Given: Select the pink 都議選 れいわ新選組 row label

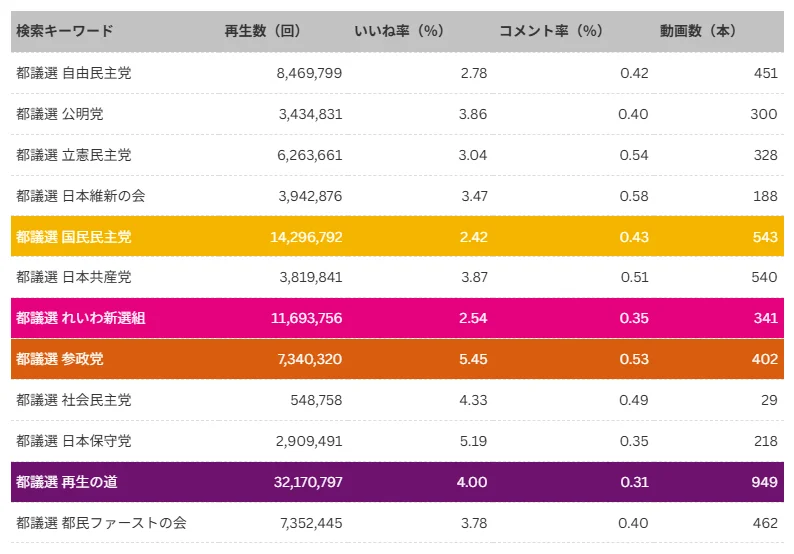Looking at the screenshot, I should click(81, 319).
